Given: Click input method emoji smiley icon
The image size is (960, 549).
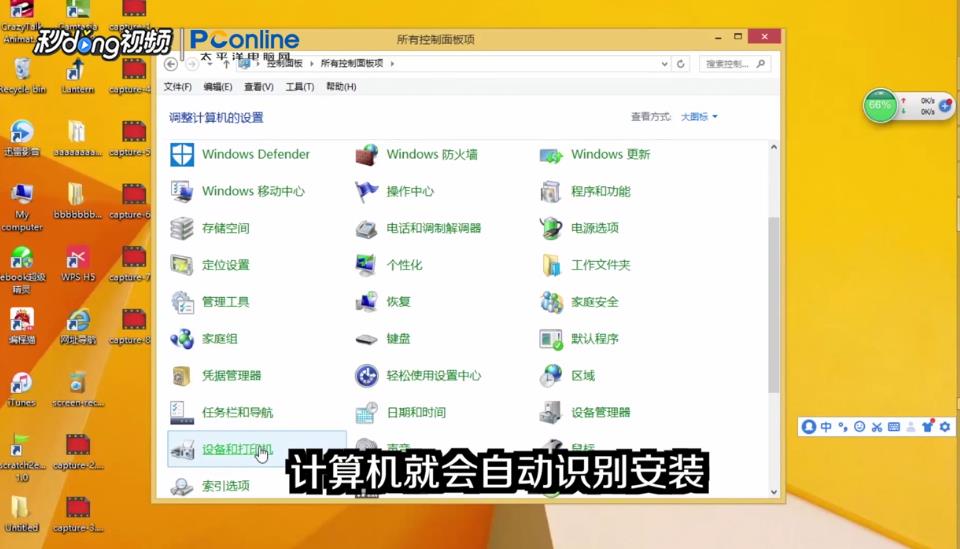Looking at the screenshot, I should [x=860, y=427].
